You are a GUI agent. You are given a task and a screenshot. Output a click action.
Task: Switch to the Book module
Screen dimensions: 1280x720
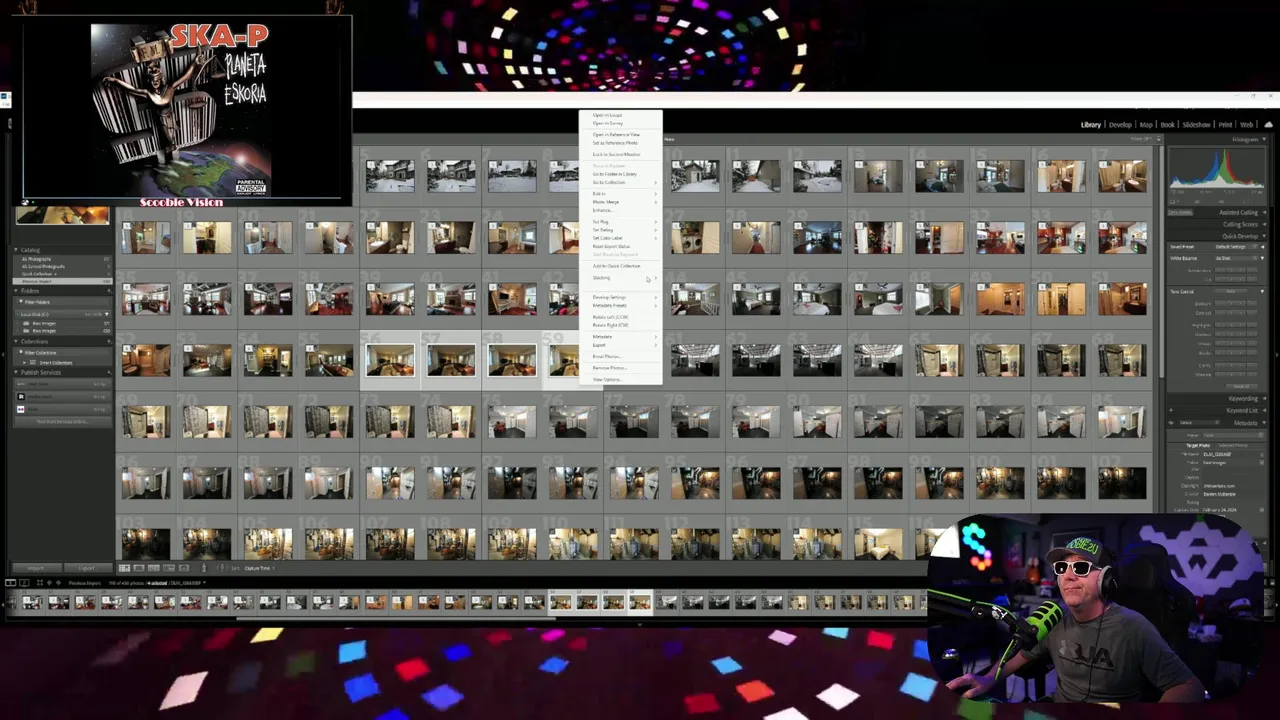click(1168, 125)
